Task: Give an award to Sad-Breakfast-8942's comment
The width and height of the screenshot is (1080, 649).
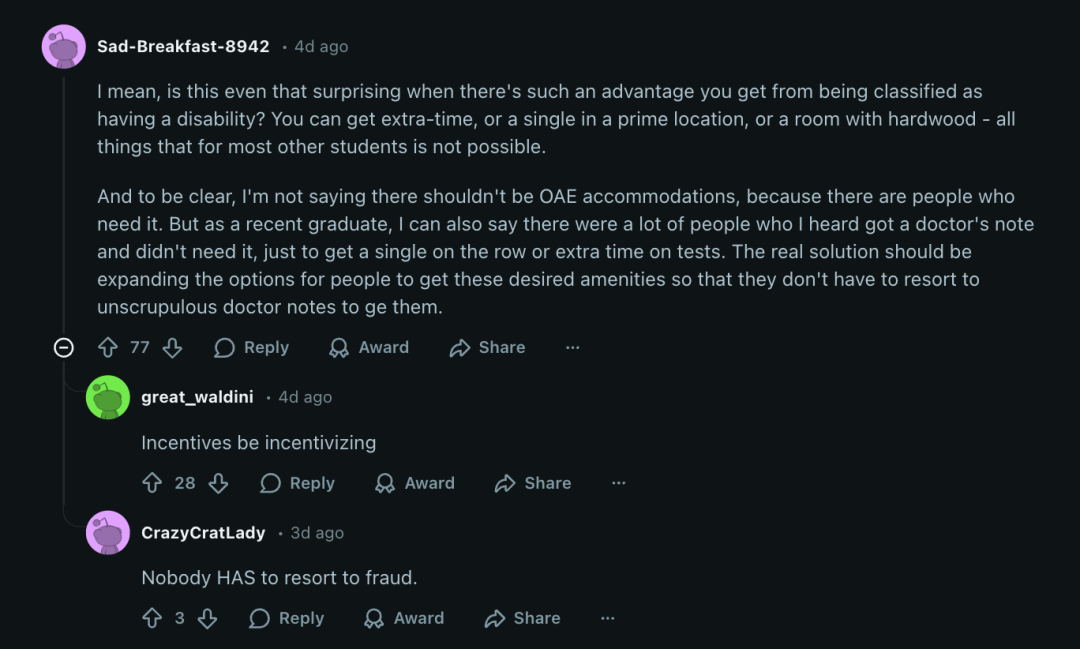Action: point(369,347)
